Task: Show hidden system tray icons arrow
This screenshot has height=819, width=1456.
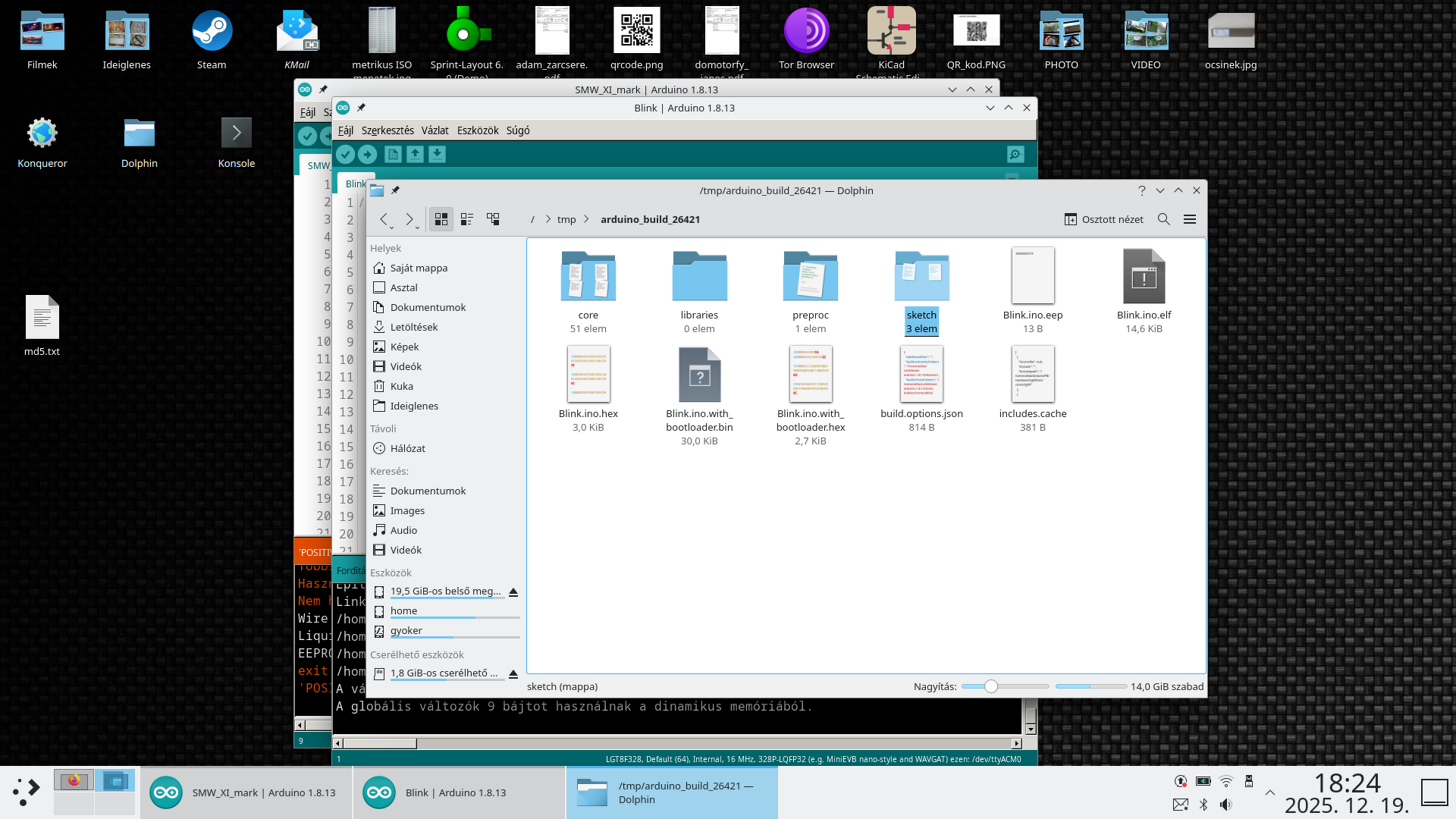Action: point(1270,792)
